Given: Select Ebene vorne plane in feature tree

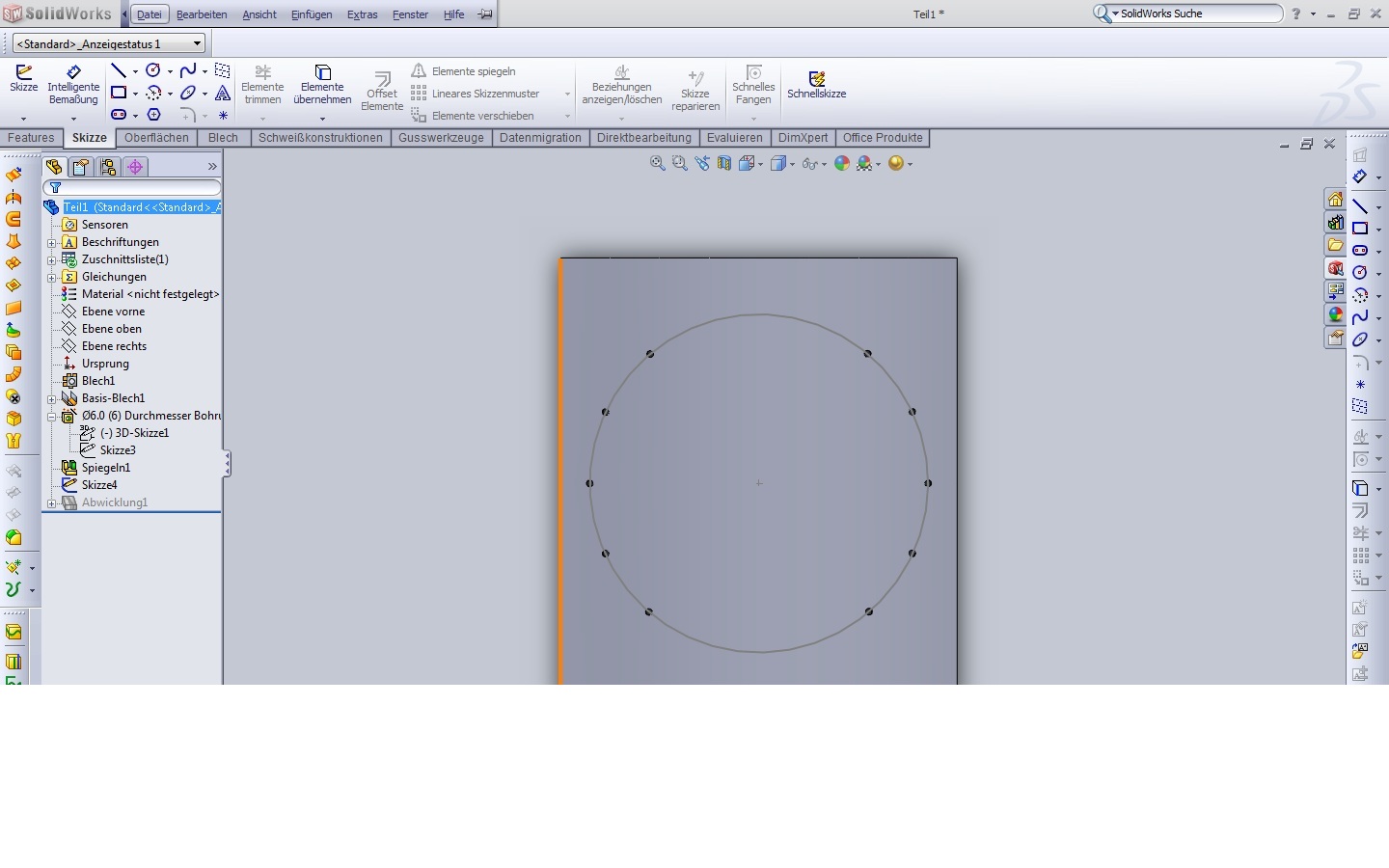Looking at the screenshot, I should tap(113, 312).
